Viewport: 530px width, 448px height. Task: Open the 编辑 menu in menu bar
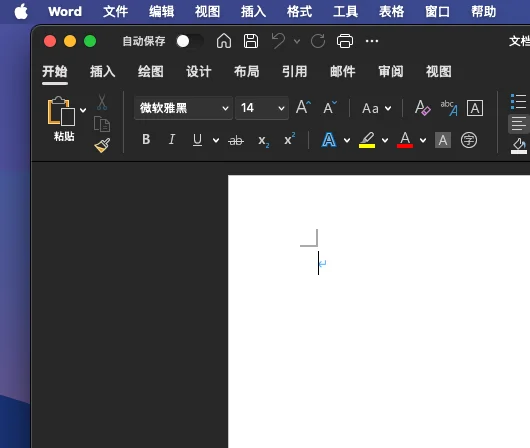point(161,12)
